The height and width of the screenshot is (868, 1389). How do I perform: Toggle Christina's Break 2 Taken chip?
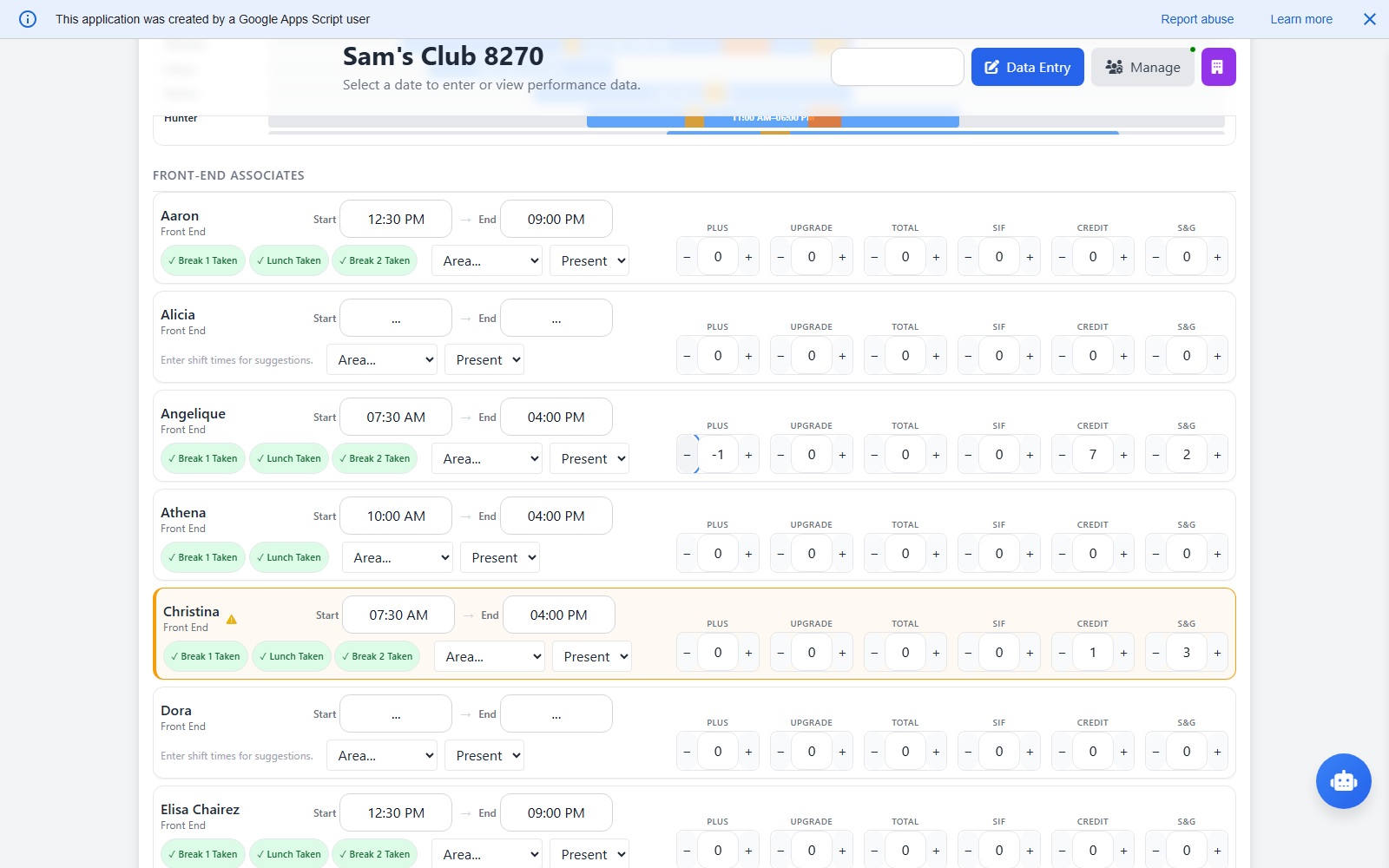point(377,656)
